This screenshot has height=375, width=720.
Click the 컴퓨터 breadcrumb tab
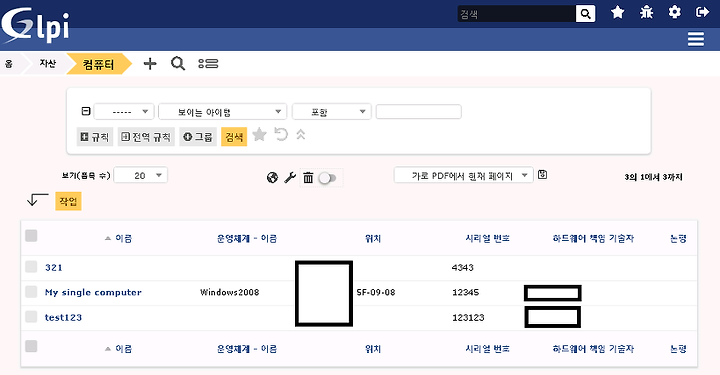(98, 64)
